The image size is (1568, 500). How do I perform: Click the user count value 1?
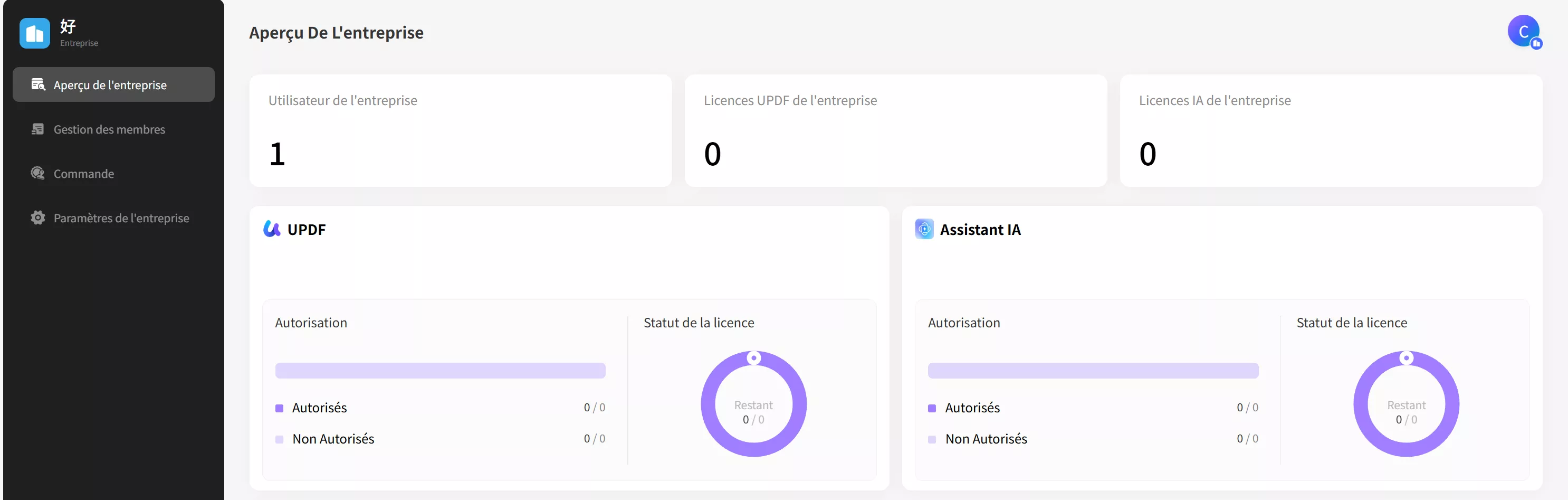(x=278, y=154)
